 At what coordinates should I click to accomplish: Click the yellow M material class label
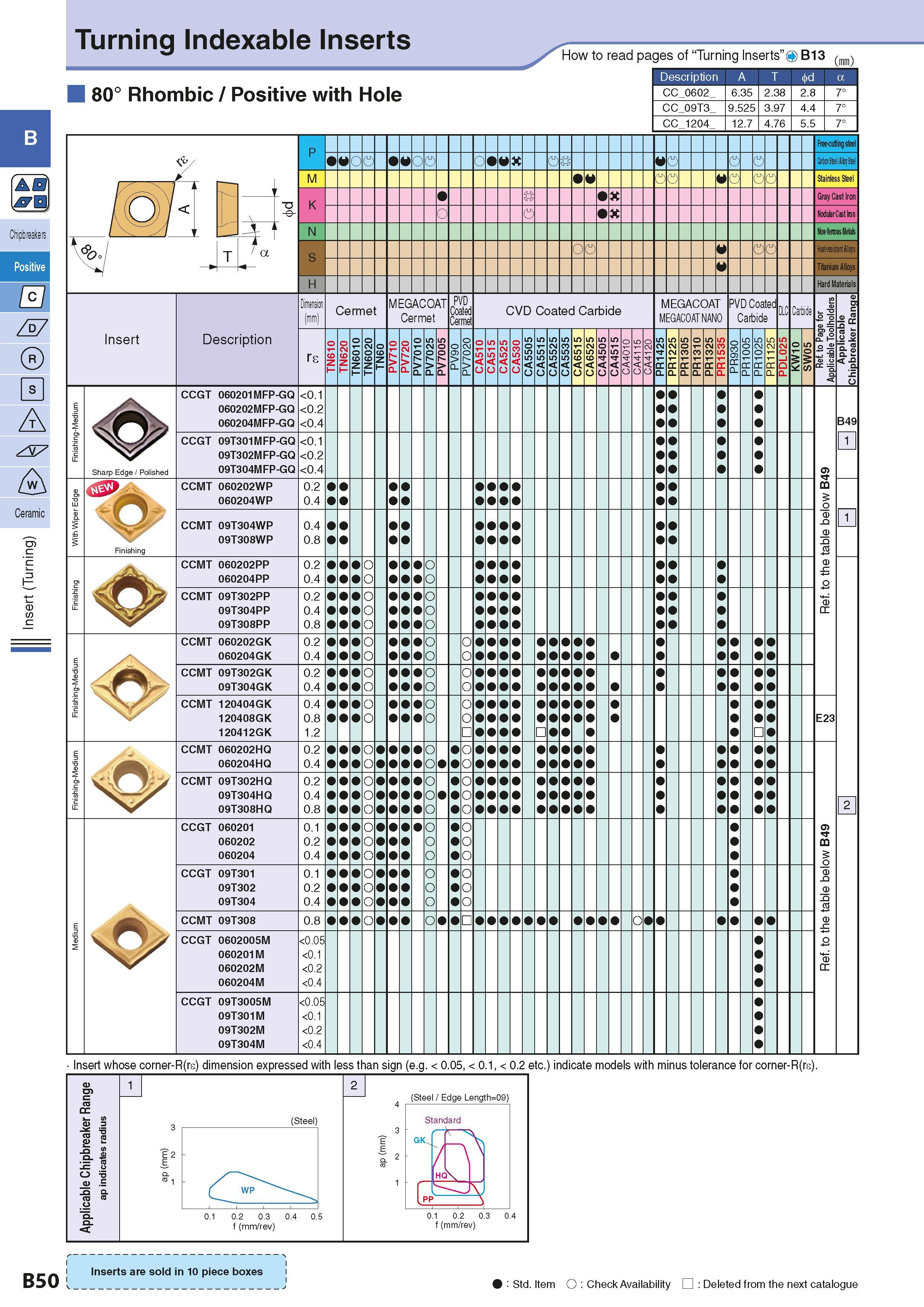(312, 179)
